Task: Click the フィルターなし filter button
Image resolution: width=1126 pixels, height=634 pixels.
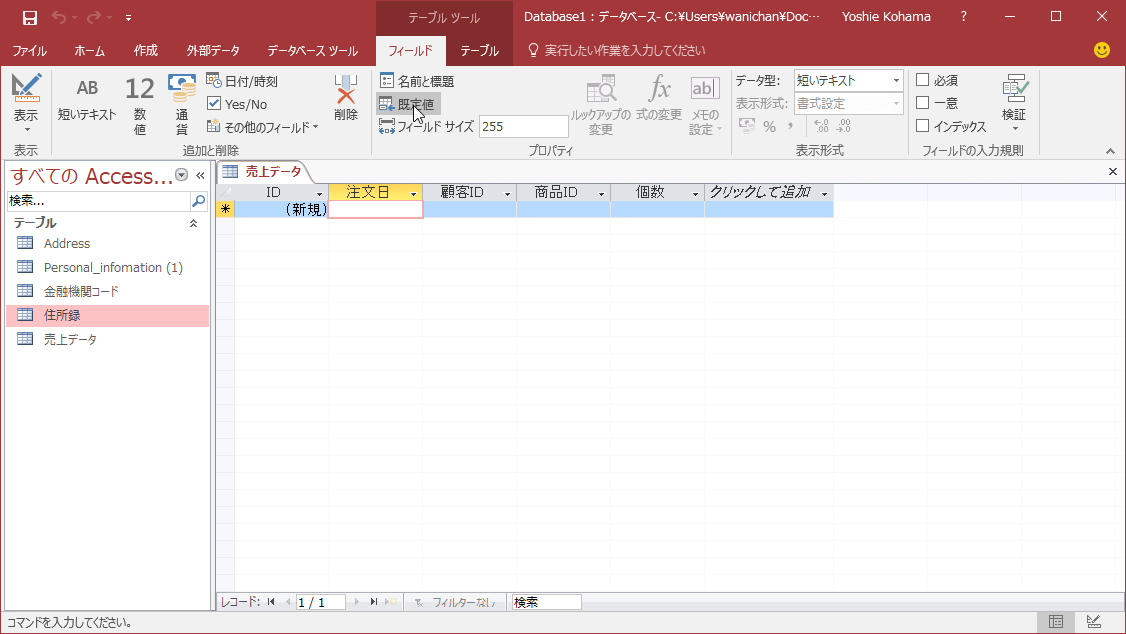Action: (455, 602)
